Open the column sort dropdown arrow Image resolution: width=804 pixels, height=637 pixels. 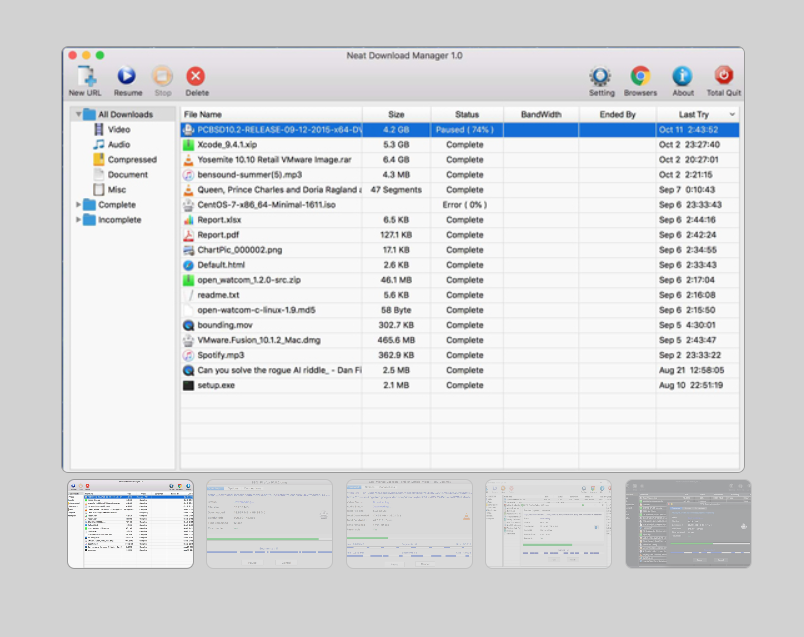pyautogui.click(x=732, y=114)
